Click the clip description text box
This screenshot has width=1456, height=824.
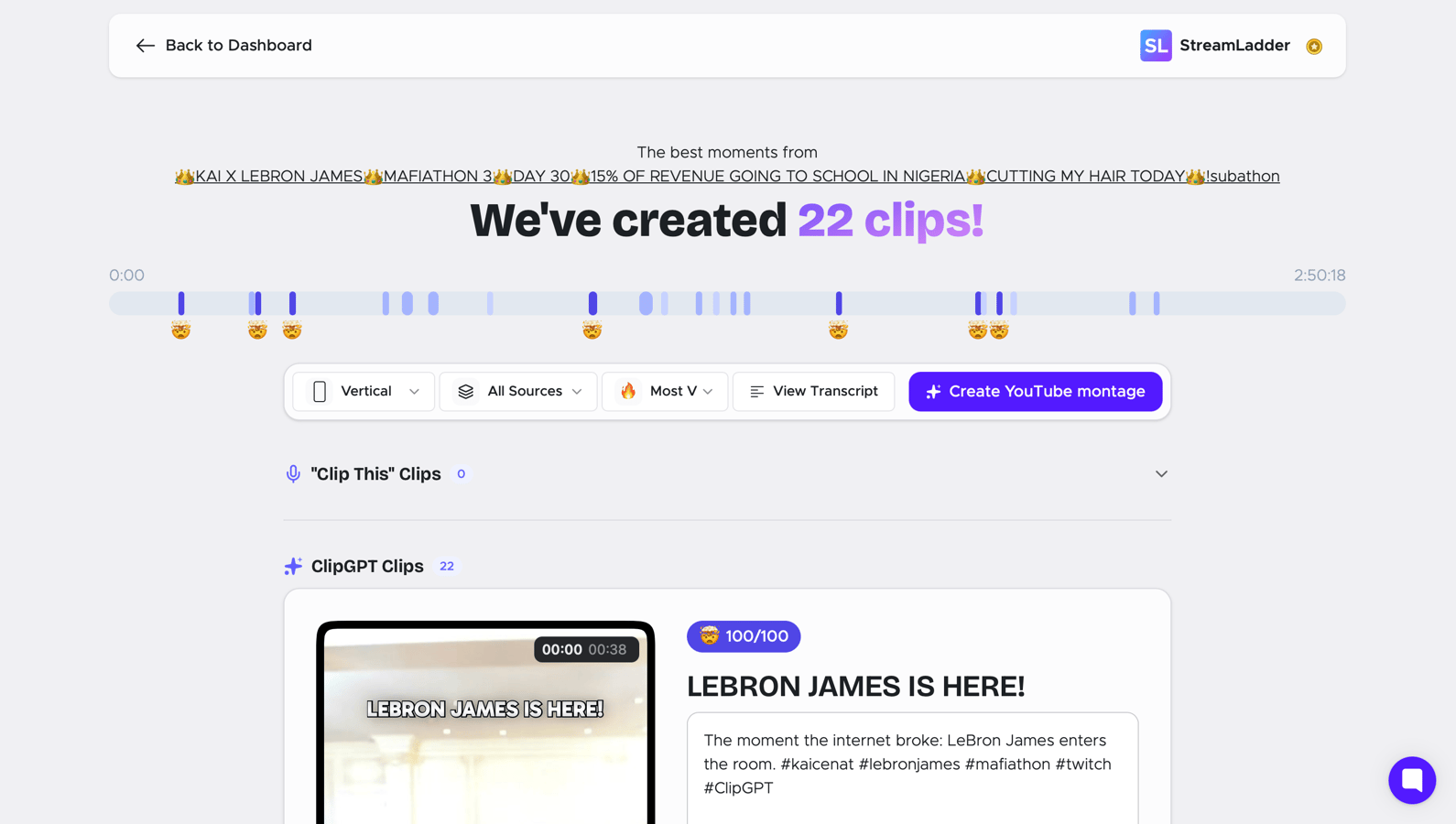pos(913,767)
